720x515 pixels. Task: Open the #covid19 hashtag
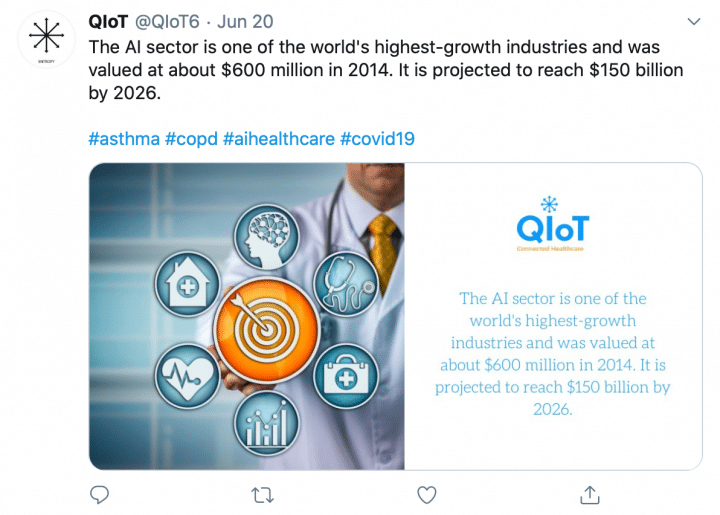pos(377,138)
